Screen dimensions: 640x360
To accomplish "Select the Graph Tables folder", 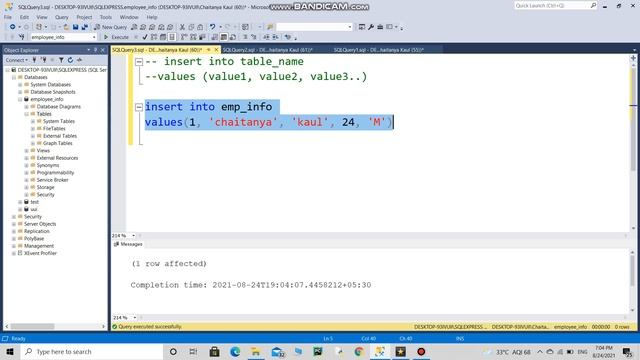I will point(58,143).
